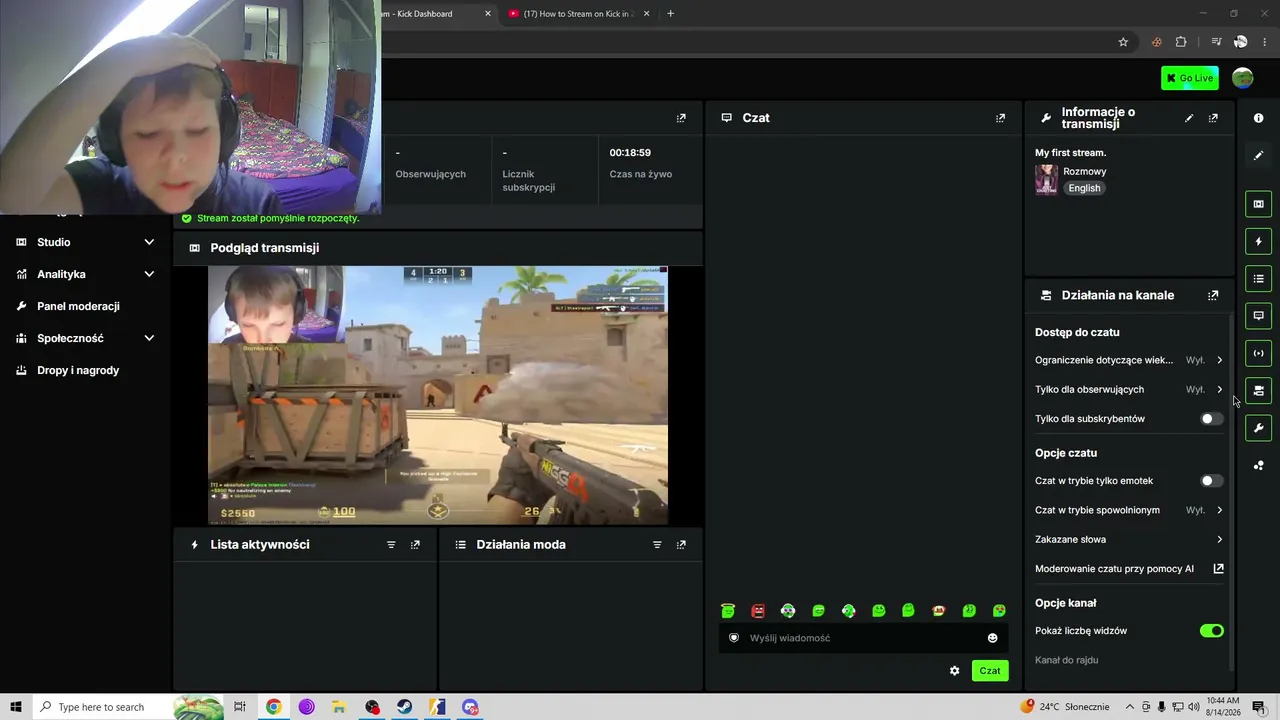The image size is (1280, 720).
Task: Open Czat w trybie spowolnionym setting
Action: coord(1129,510)
